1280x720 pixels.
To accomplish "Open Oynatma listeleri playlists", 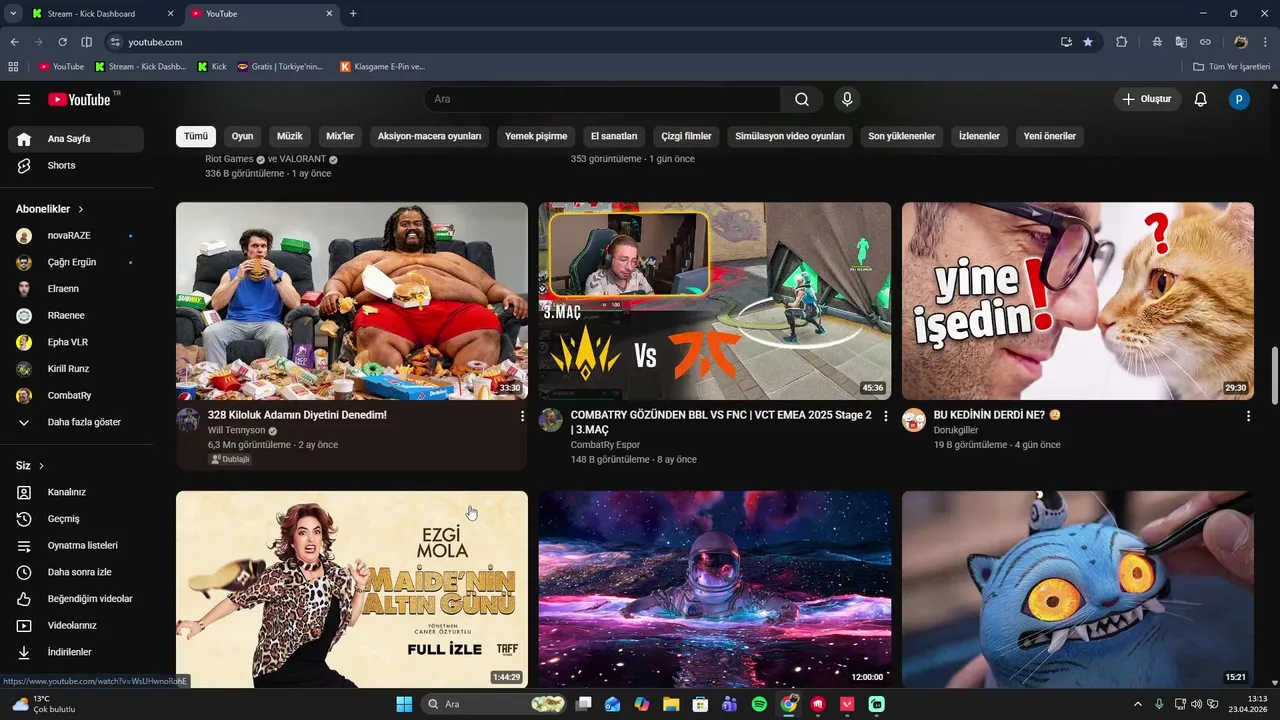I will [x=76, y=545].
